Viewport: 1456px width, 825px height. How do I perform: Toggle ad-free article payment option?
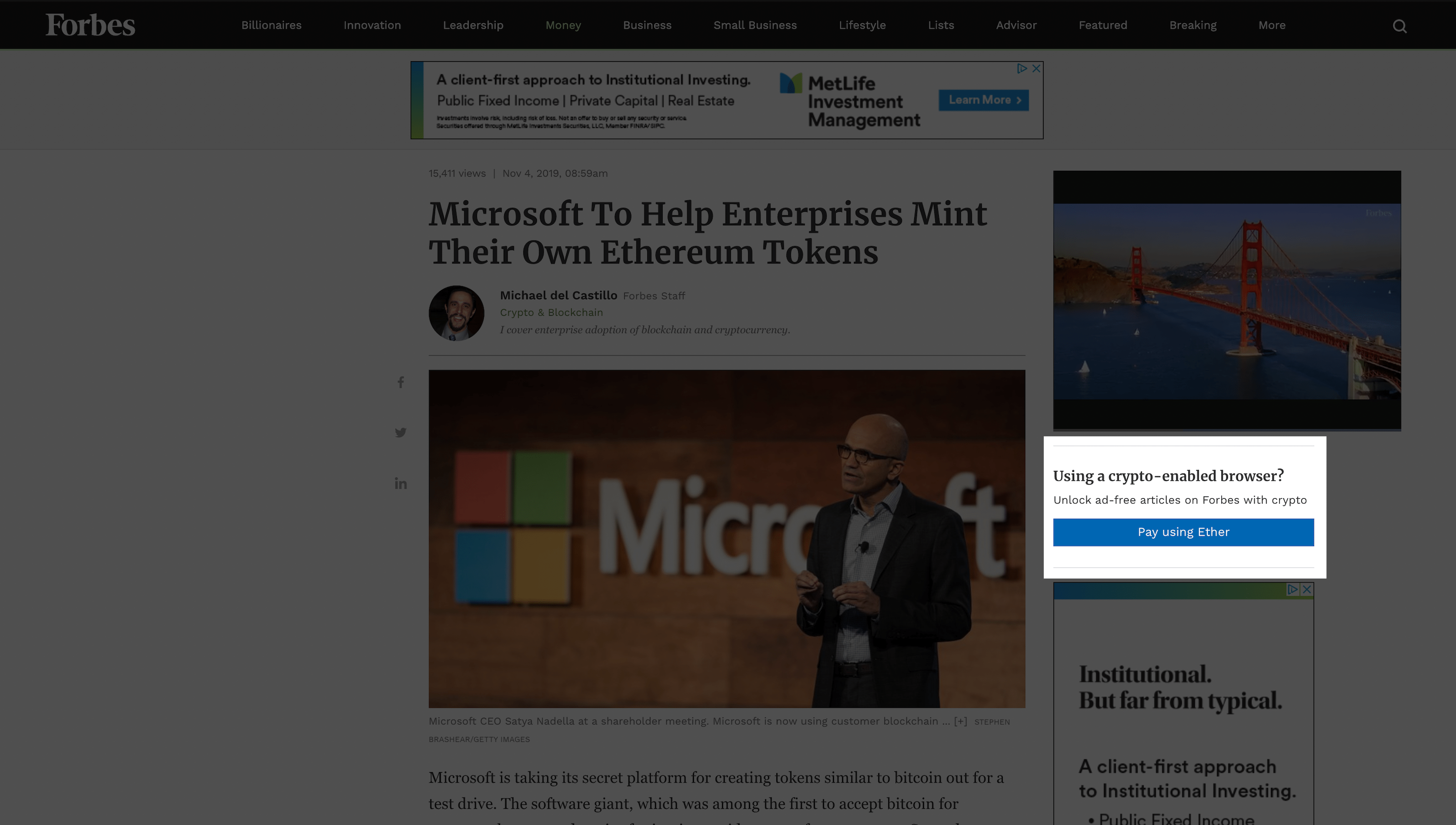point(1184,532)
